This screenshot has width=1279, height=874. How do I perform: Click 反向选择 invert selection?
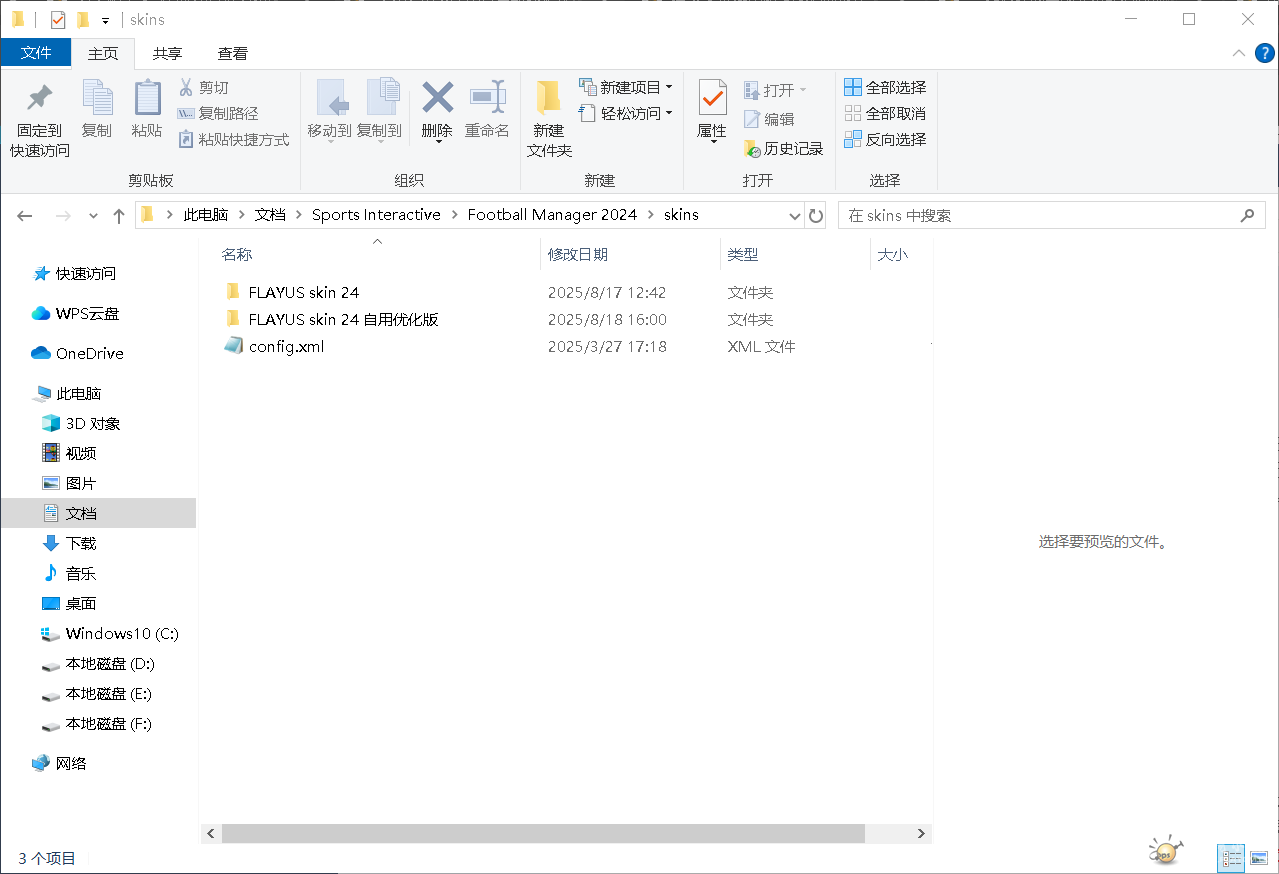(885, 140)
